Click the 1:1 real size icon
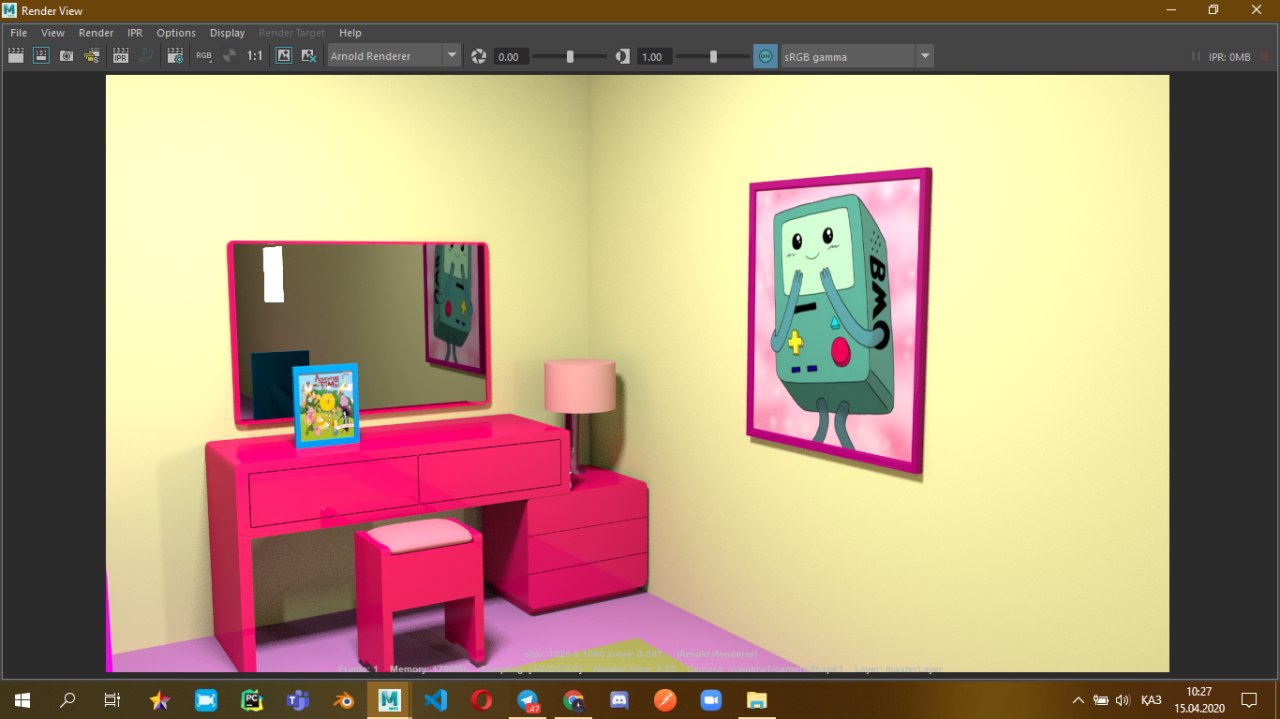1280x719 pixels. (x=255, y=56)
